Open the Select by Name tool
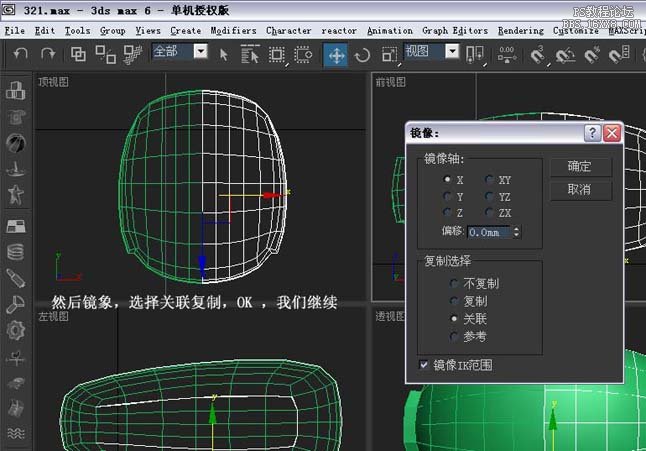The height and width of the screenshot is (451, 646). pos(250,54)
